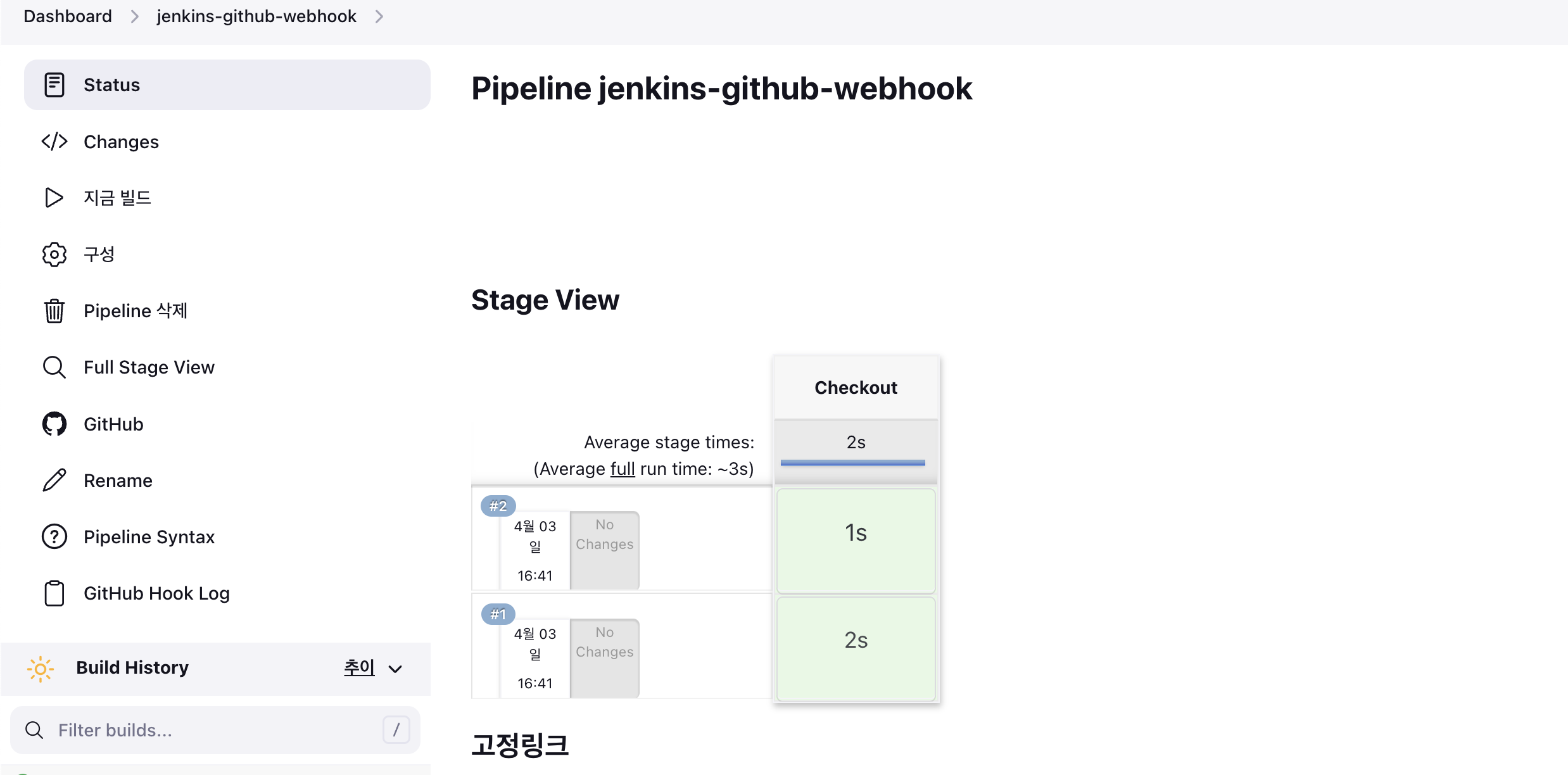Click the Average stage times label
The image size is (1568, 775).
pos(669,442)
